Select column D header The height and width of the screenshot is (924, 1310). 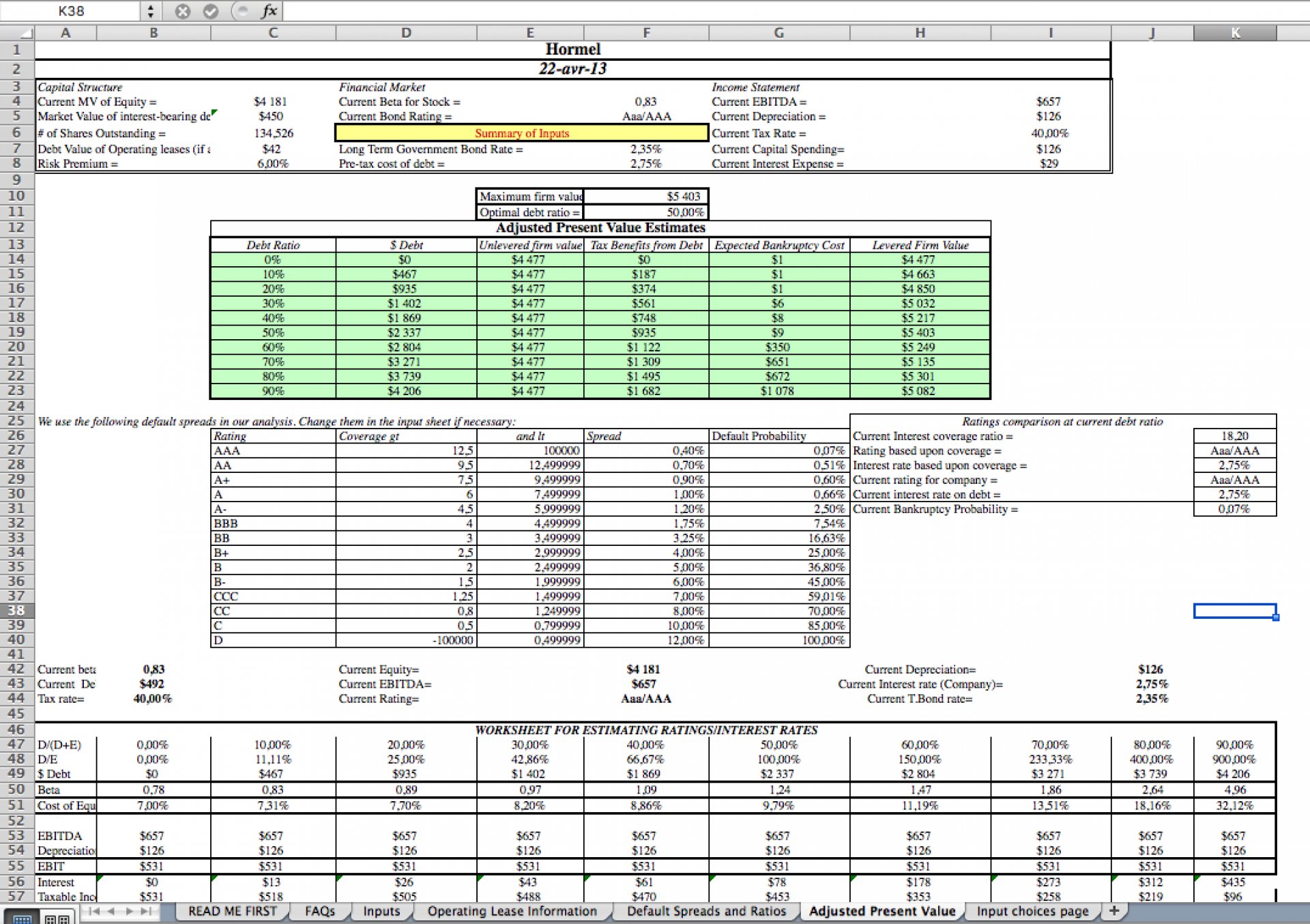pyautogui.click(x=406, y=33)
